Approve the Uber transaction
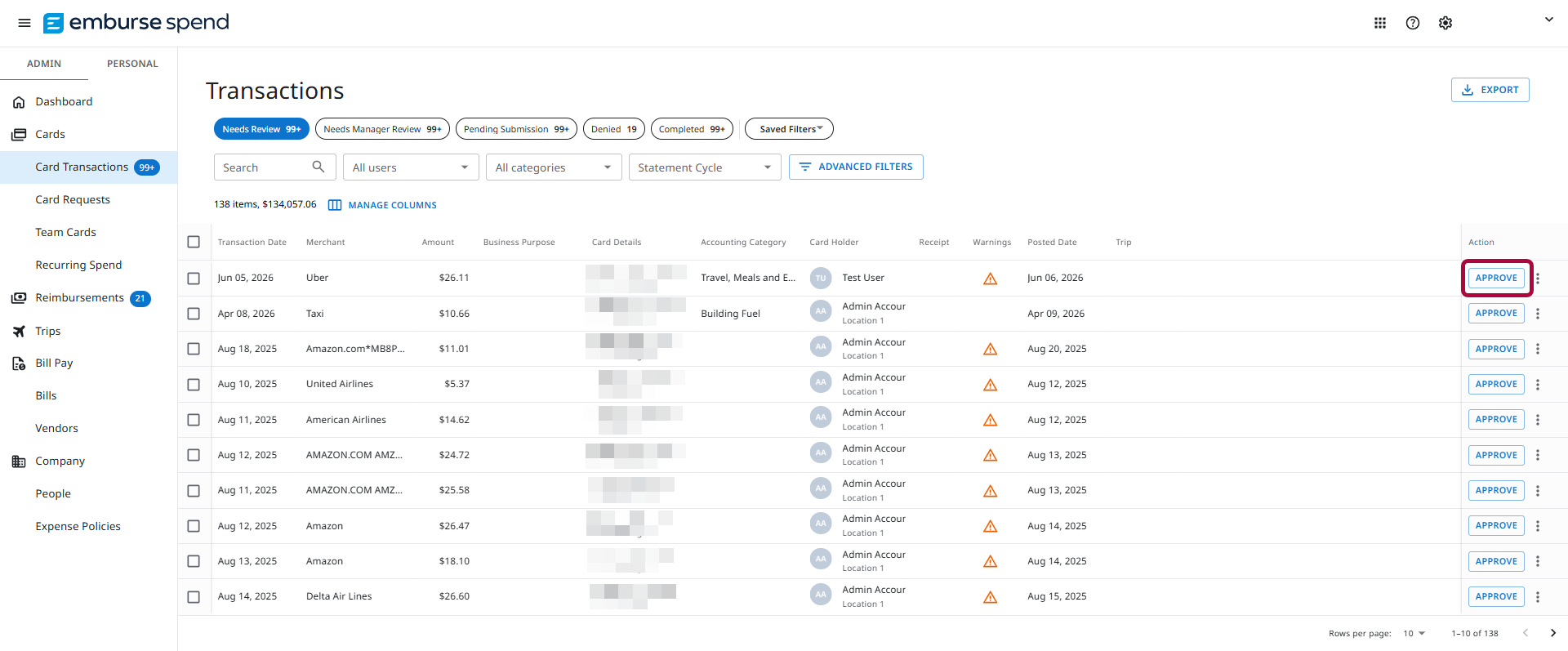 [x=1496, y=278]
